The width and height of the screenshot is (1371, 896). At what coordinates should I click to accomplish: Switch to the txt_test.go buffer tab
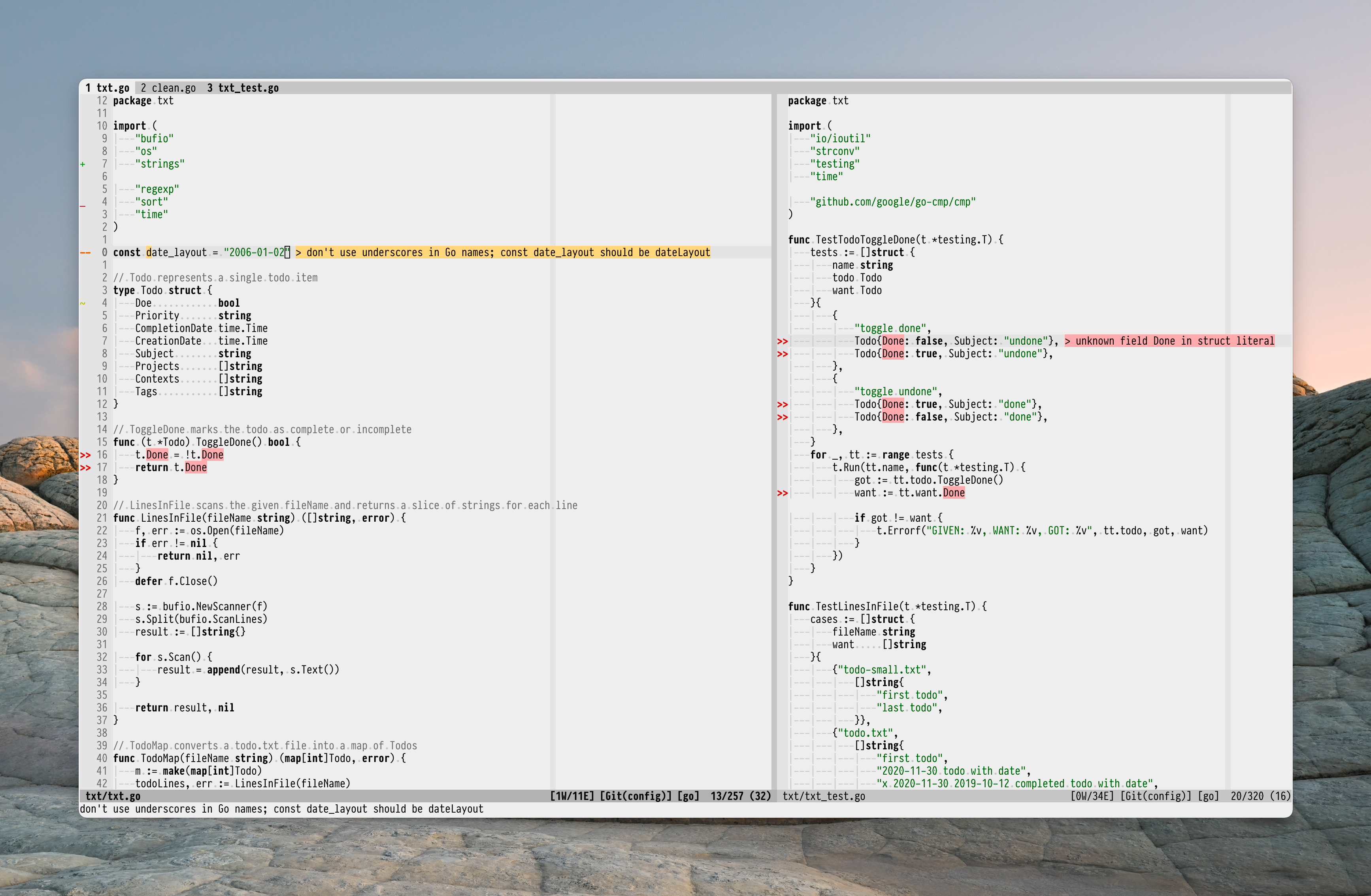(243, 88)
